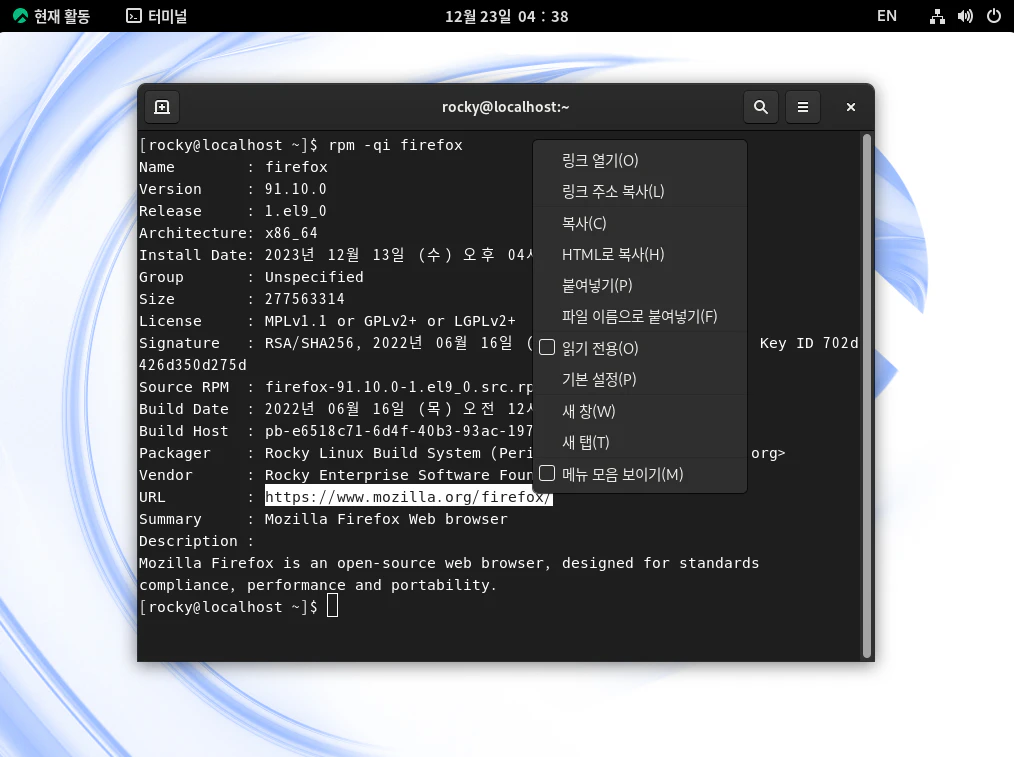Click the terminal vertical scrollbar
This screenshot has height=757, width=1014.
[x=867, y=396]
